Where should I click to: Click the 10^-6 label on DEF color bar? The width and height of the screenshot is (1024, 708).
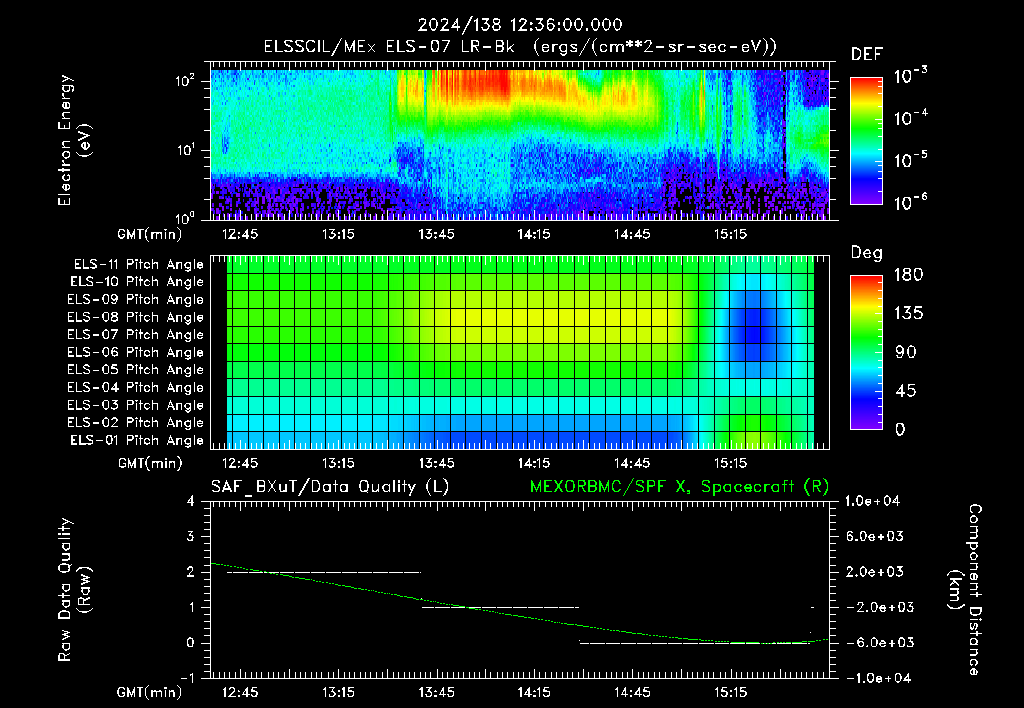(x=910, y=202)
